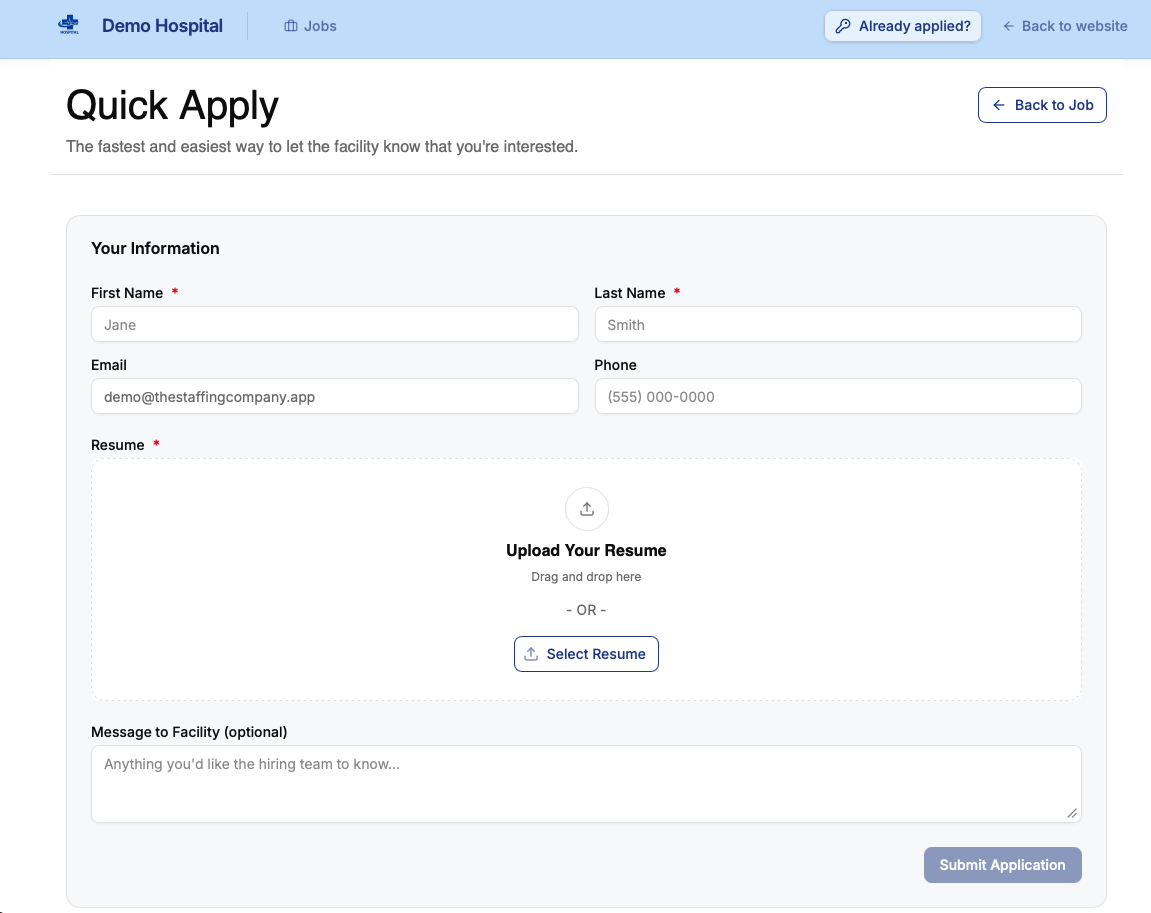Image resolution: width=1151 pixels, height=913 pixels.
Task: Click the First Name label
Action: pos(127,293)
